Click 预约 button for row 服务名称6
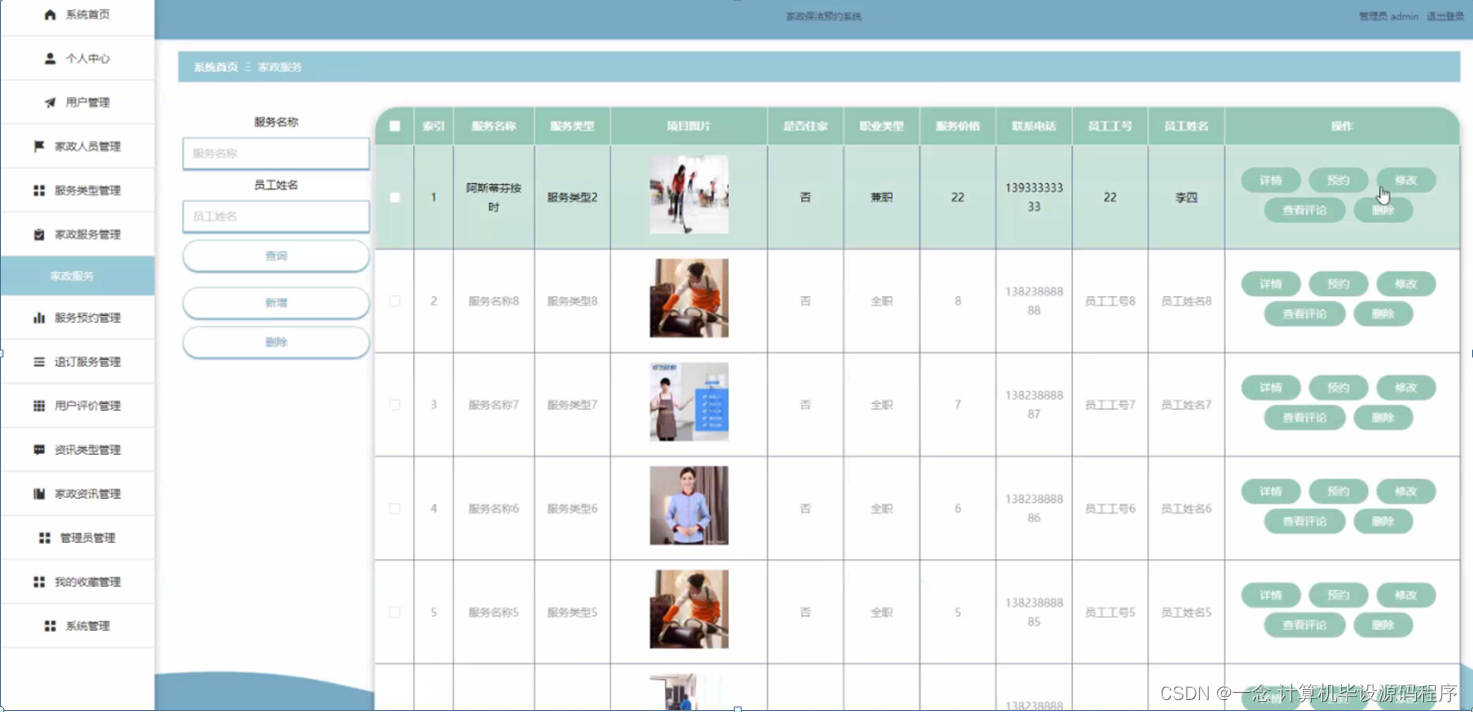The height and width of the screenshot is (712, 1473). pos(1339,492)
